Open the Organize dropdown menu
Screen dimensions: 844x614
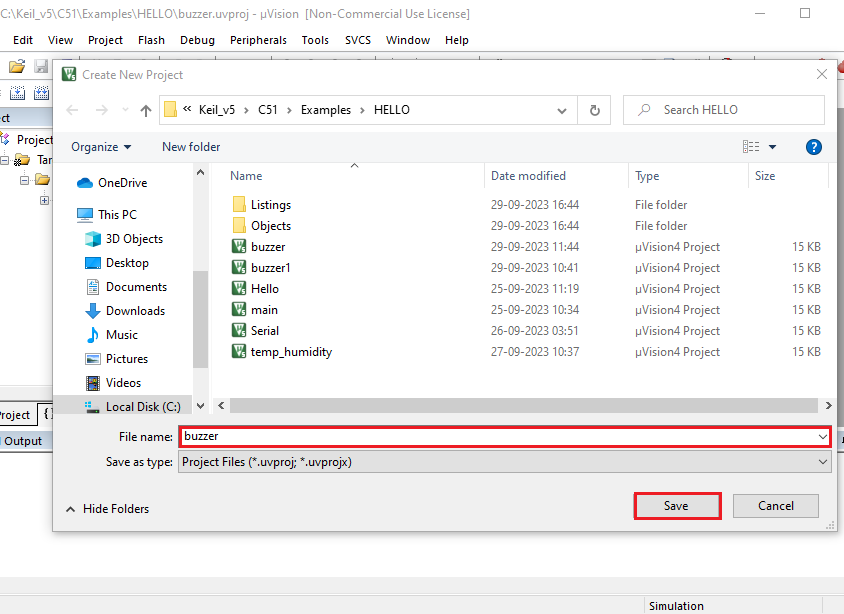pyautogui.click(x=100, y=146)
